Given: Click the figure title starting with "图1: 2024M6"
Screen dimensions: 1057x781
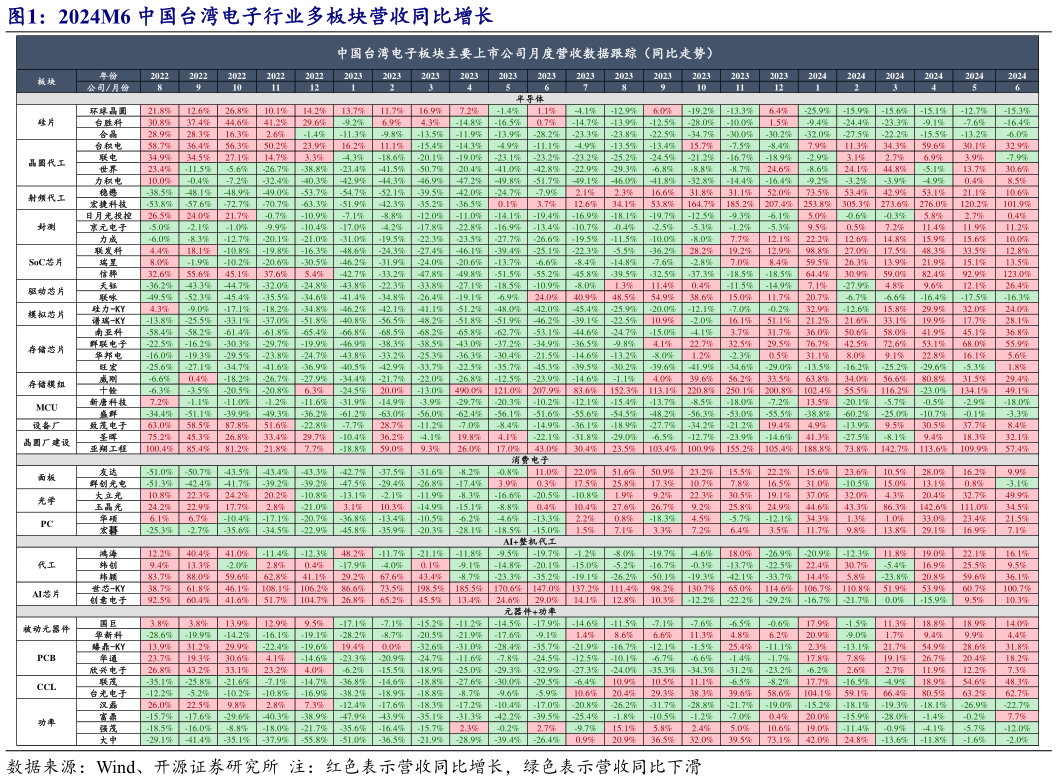Looking at the screenshot, I should (250, 16).
